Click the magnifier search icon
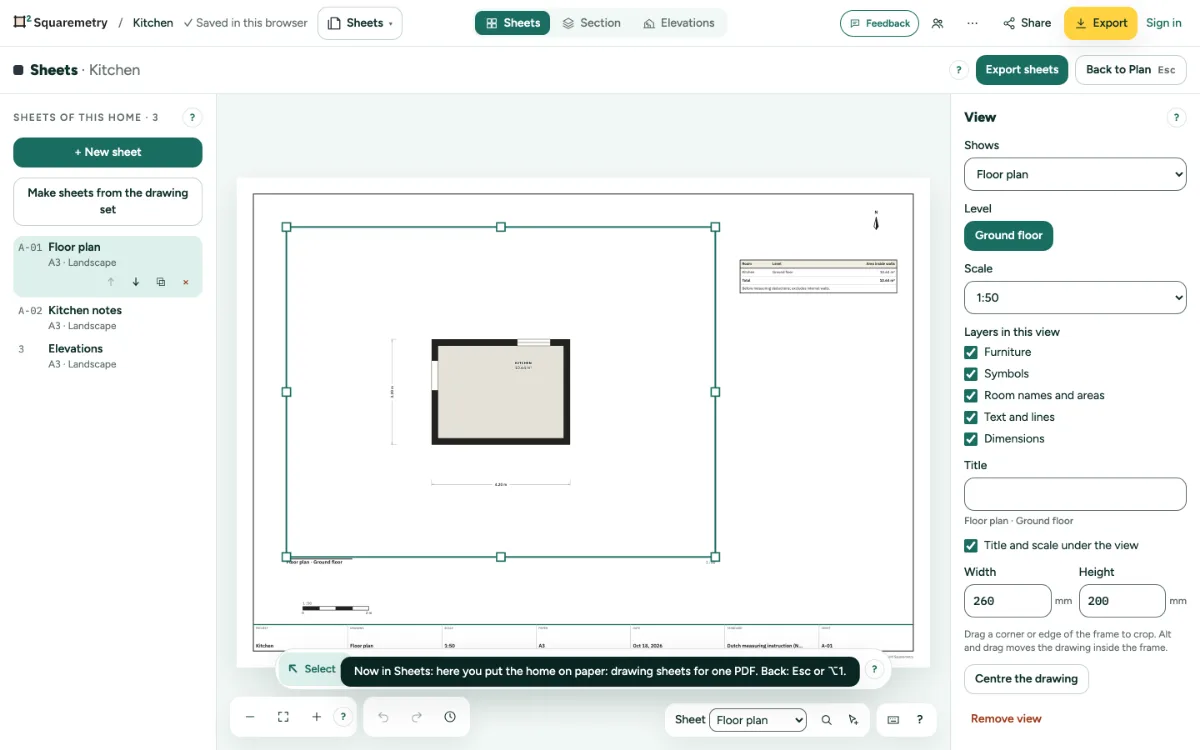Image resolution: width=1200 pixels, height=750 pixels. click(826, 720)
